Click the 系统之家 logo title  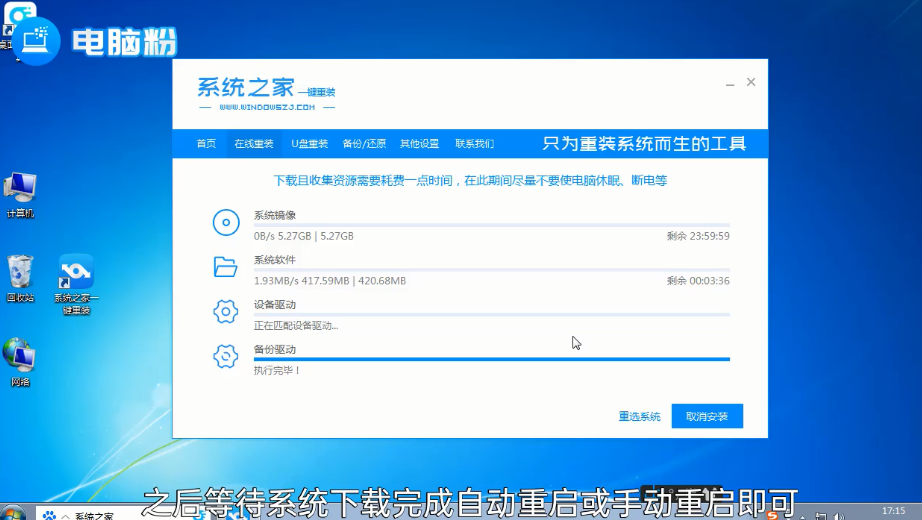point(245,88)
